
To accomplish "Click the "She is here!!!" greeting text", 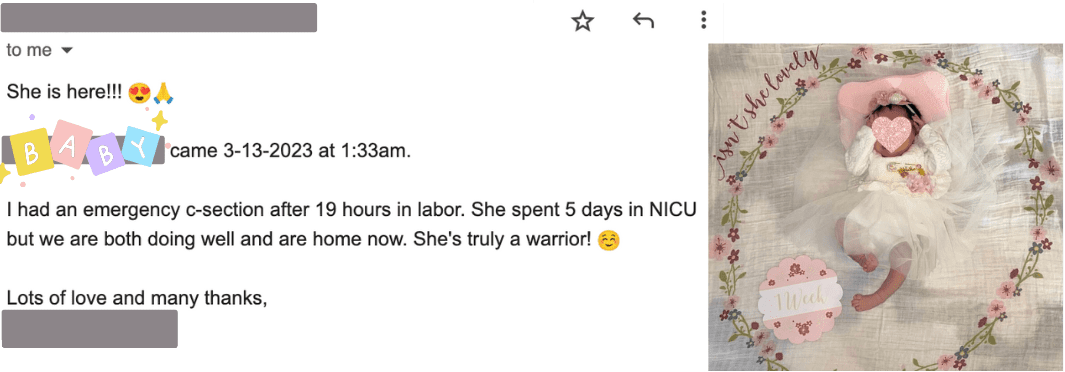I will [x=64, y=93].
